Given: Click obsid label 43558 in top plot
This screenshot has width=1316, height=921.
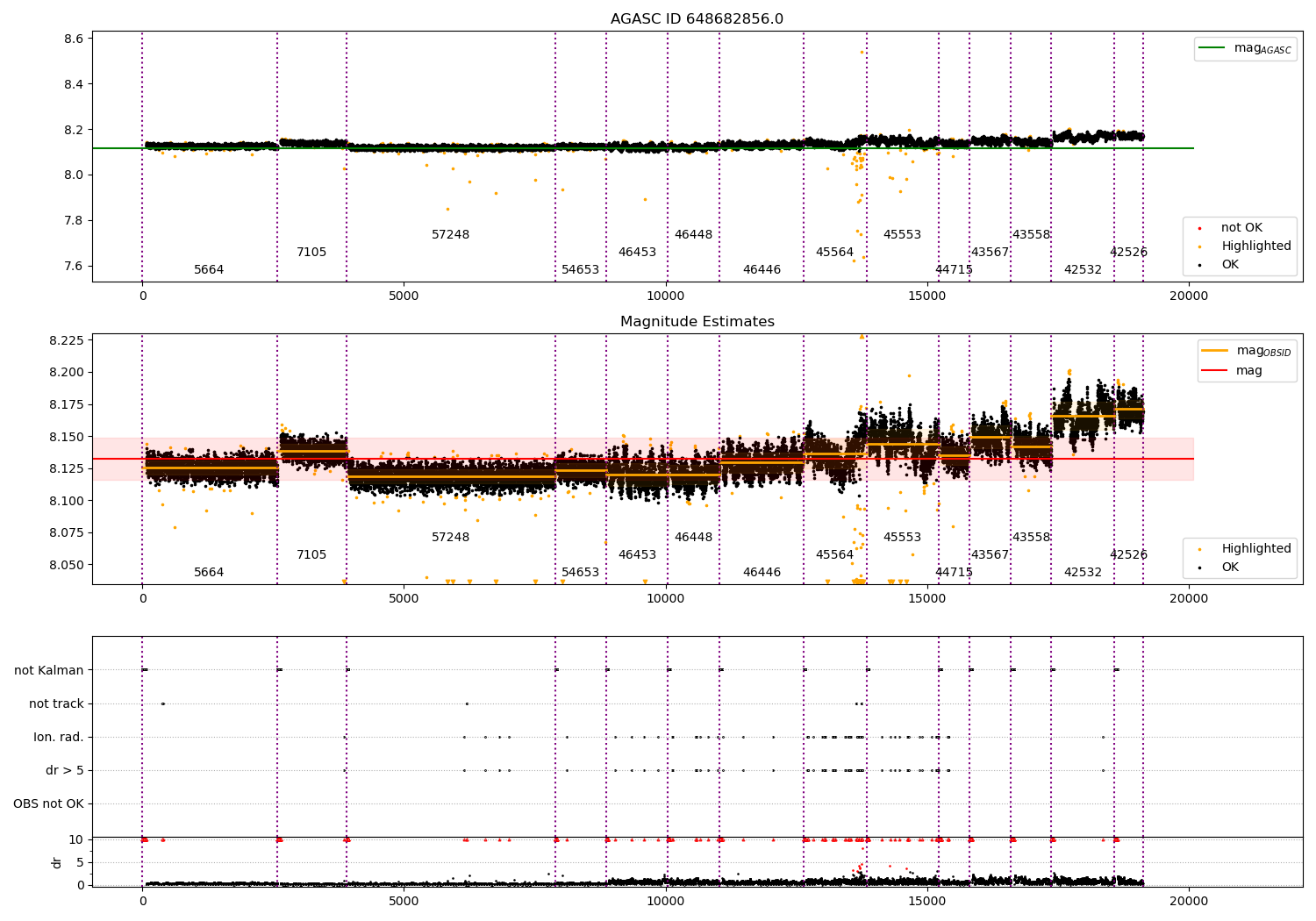Looking at the screenshot, I should coord(1031,235).
